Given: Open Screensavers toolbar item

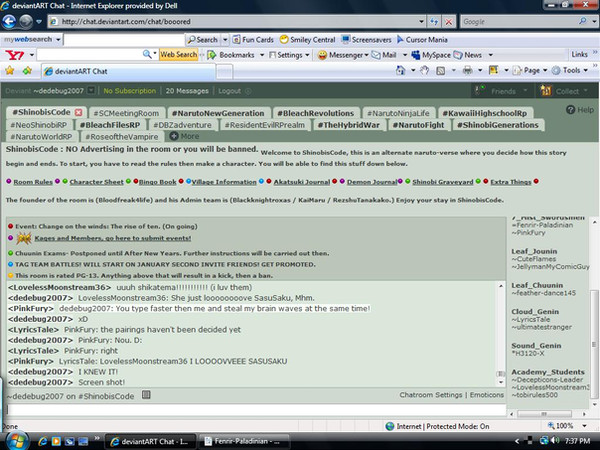Looking at the screenshot, I should click(x=366, y=39).
